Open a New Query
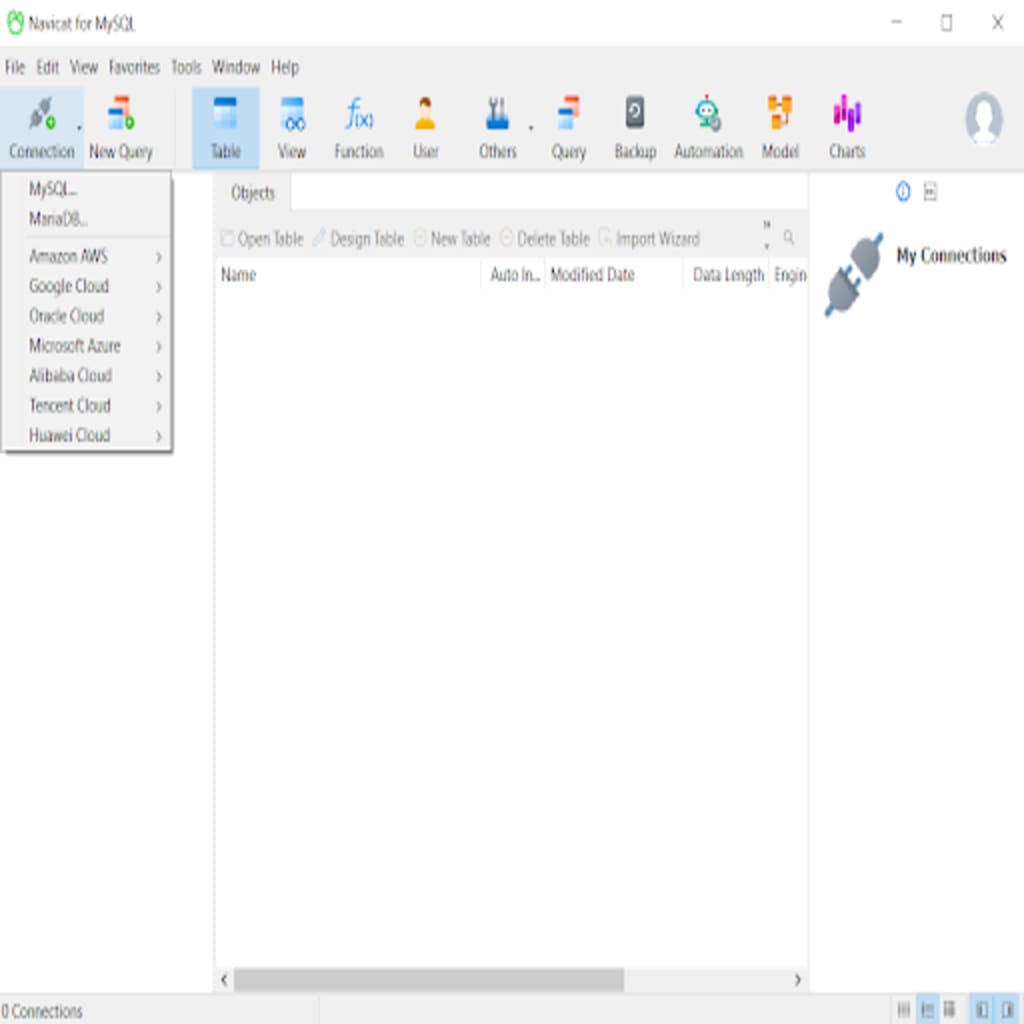1024x1024 pixels. pos(121,129)
